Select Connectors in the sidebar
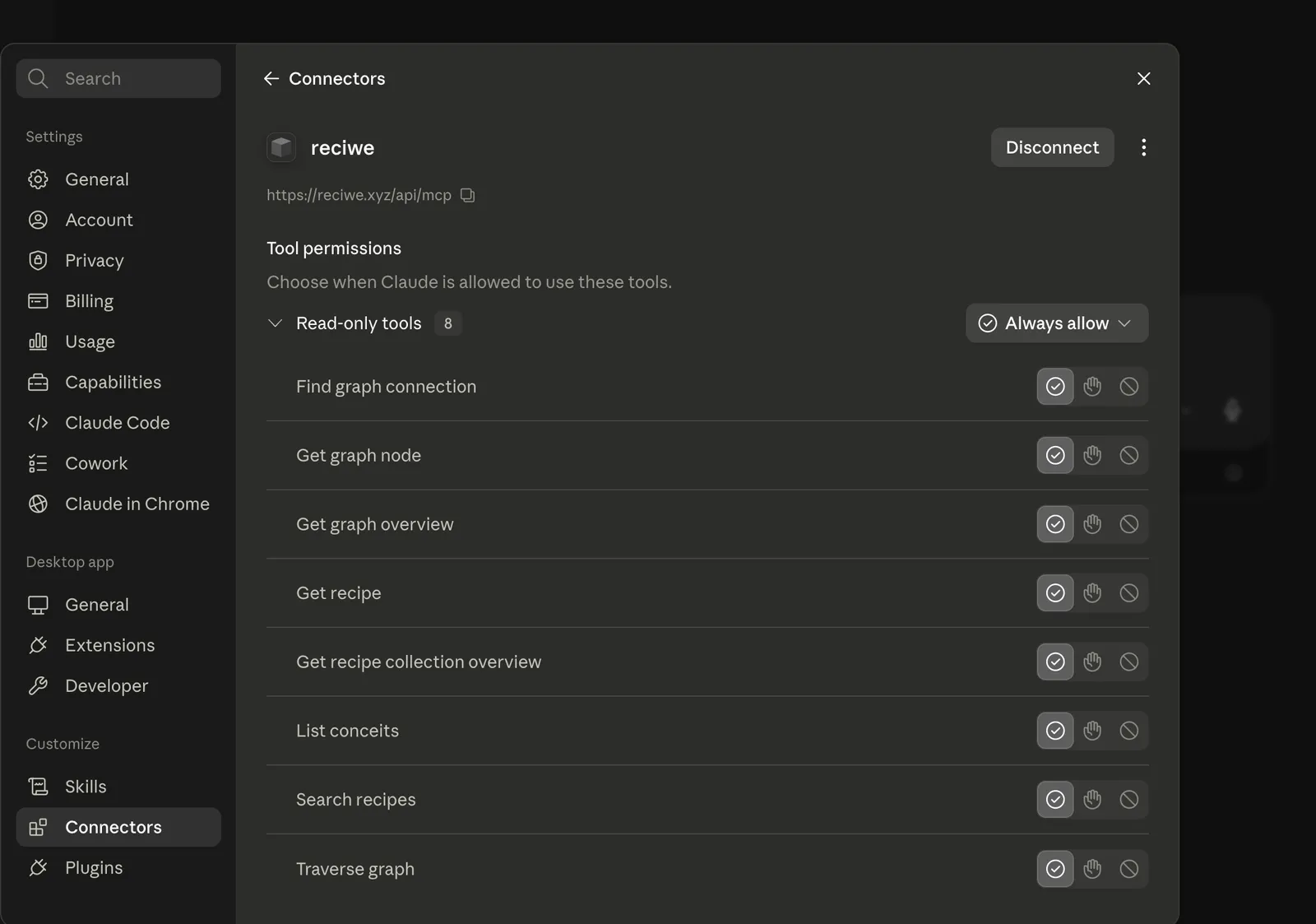Image resolution: width=1316 pixels, height=924 pixels. (x=118, y=827)
